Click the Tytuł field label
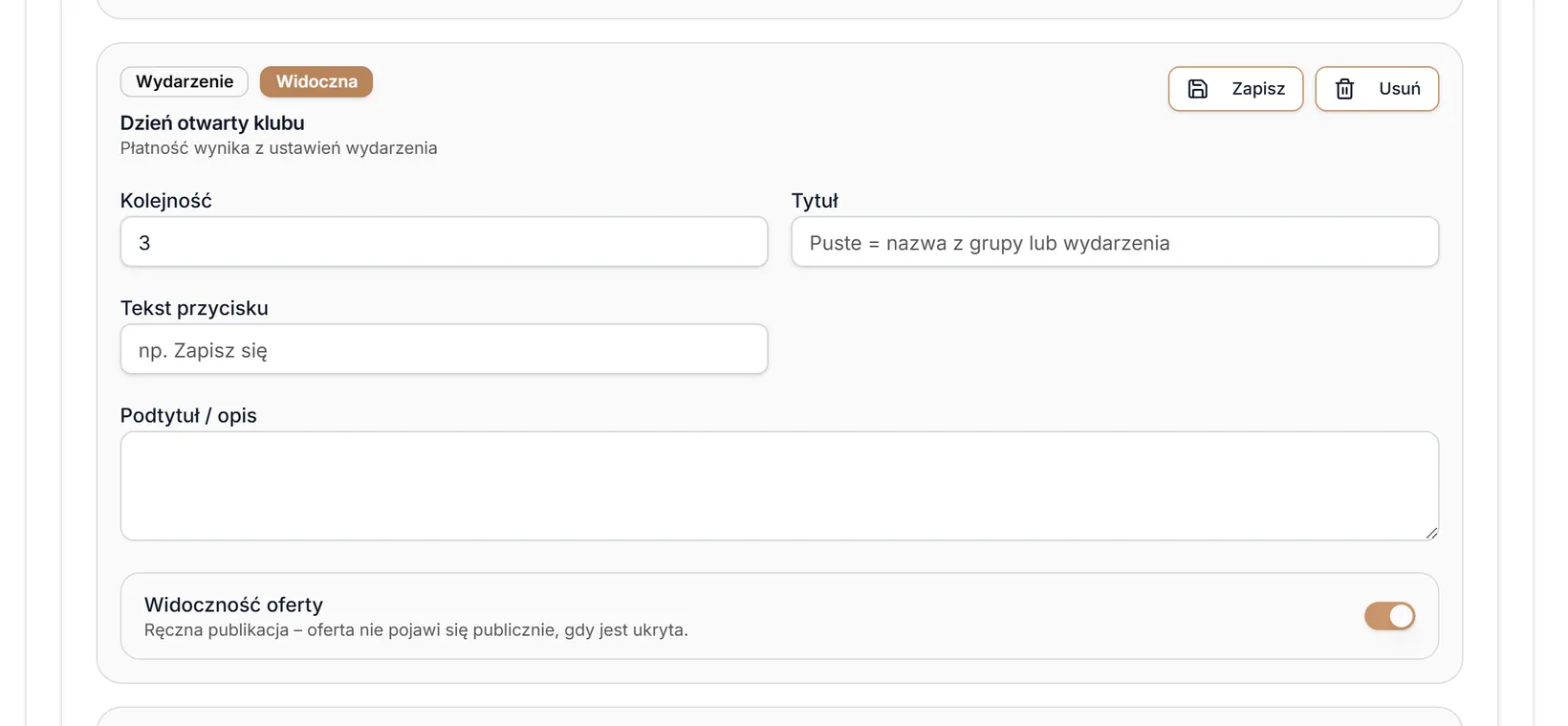Viewport: 1568px width, 726px height. [815, 201]
